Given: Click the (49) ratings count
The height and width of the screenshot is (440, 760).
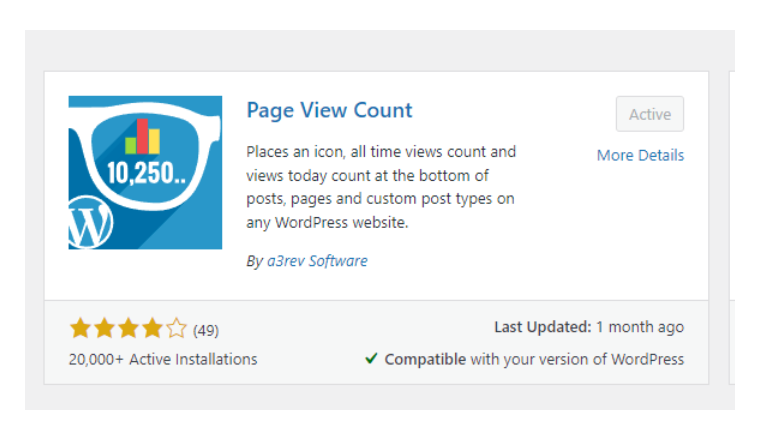Looking at the screenshot, I should click(x=206, y=329).
